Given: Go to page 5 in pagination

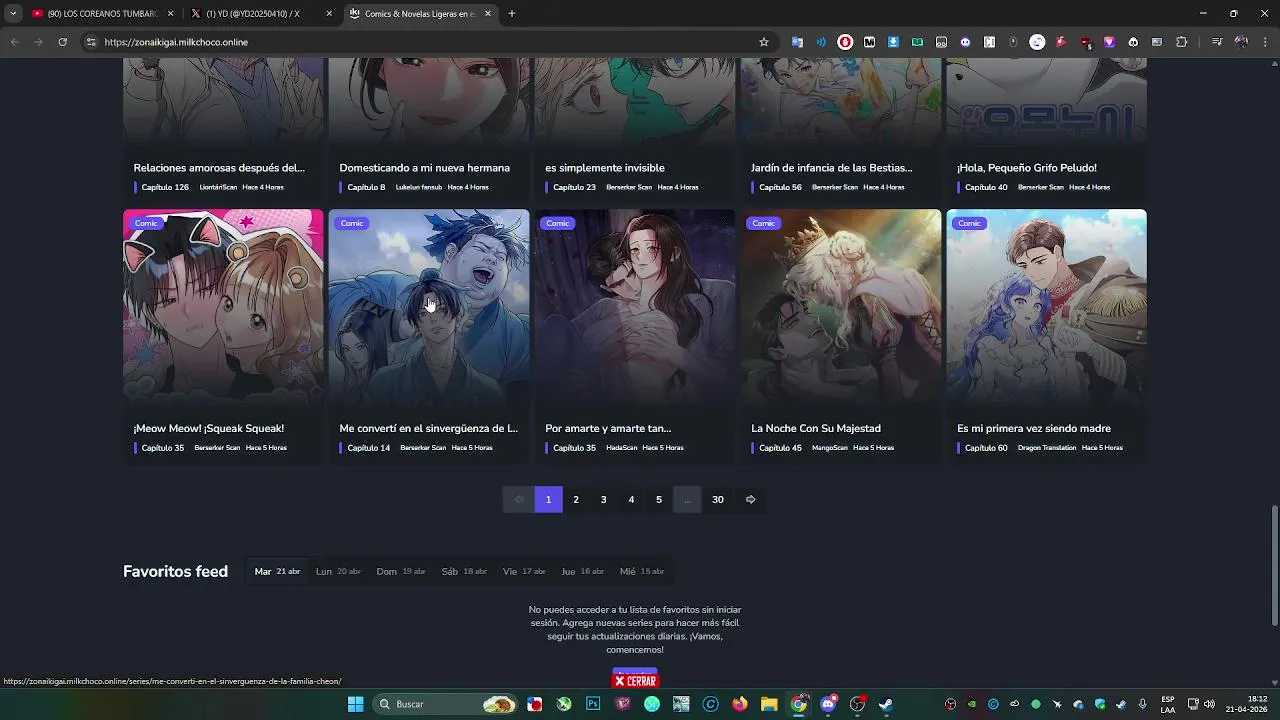Looking at the screenshot, I should (x=659, y=499).
